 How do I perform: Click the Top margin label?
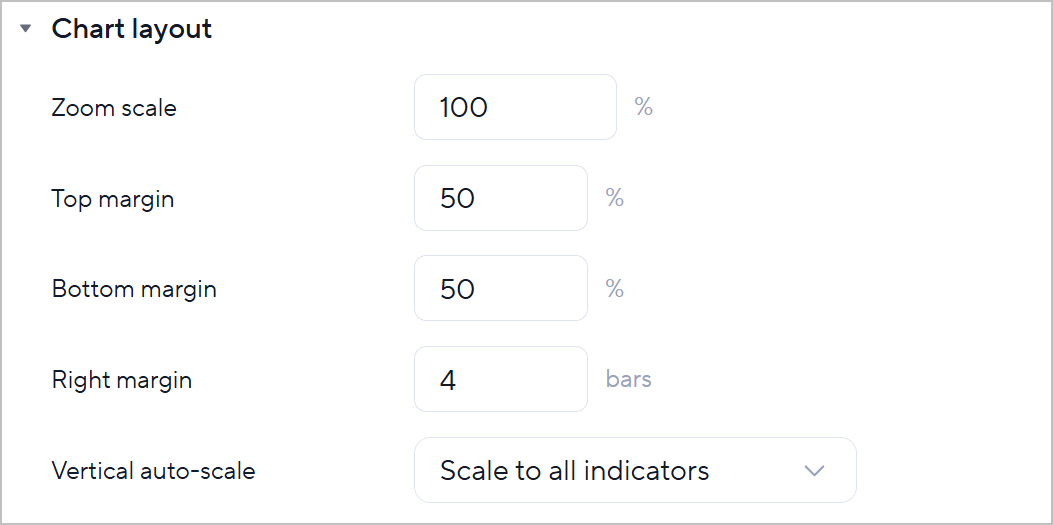[x=113, y=199]
